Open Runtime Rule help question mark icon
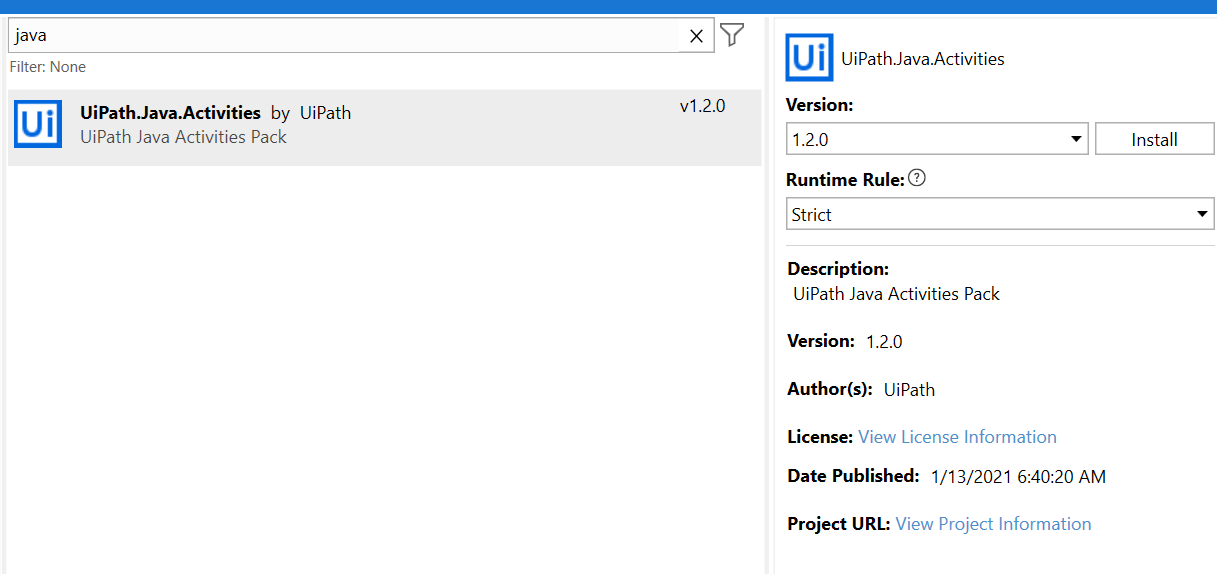Image resolution: width=1217 pixels, height=574 pixels. [917, 179]
